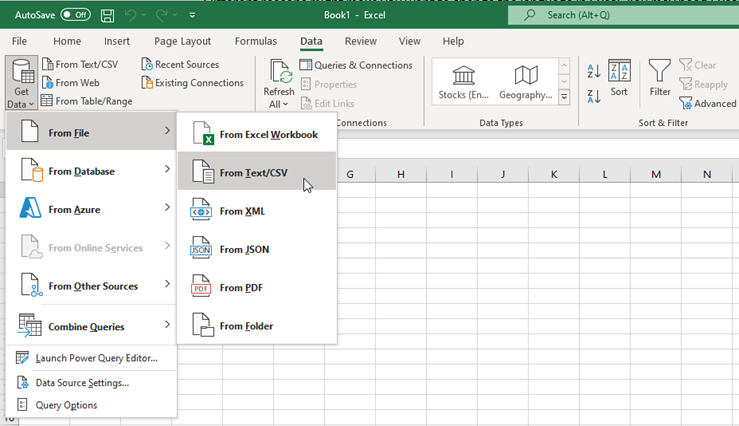Open Recent Sources
Viewport: 739px width, 426px height.
pos(181,64)
